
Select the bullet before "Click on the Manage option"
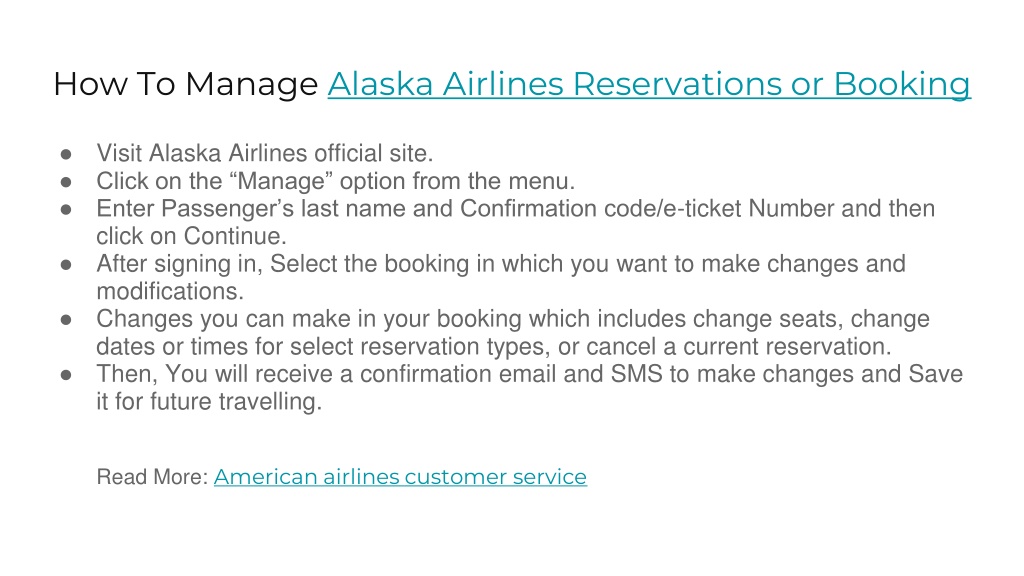point(66,182)
